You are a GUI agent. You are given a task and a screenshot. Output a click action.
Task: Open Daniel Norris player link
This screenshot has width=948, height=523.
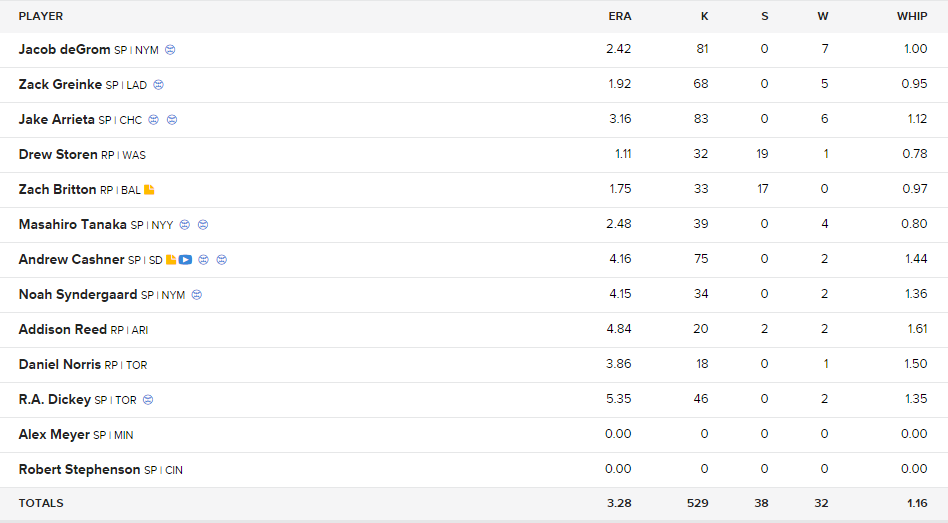60,365
